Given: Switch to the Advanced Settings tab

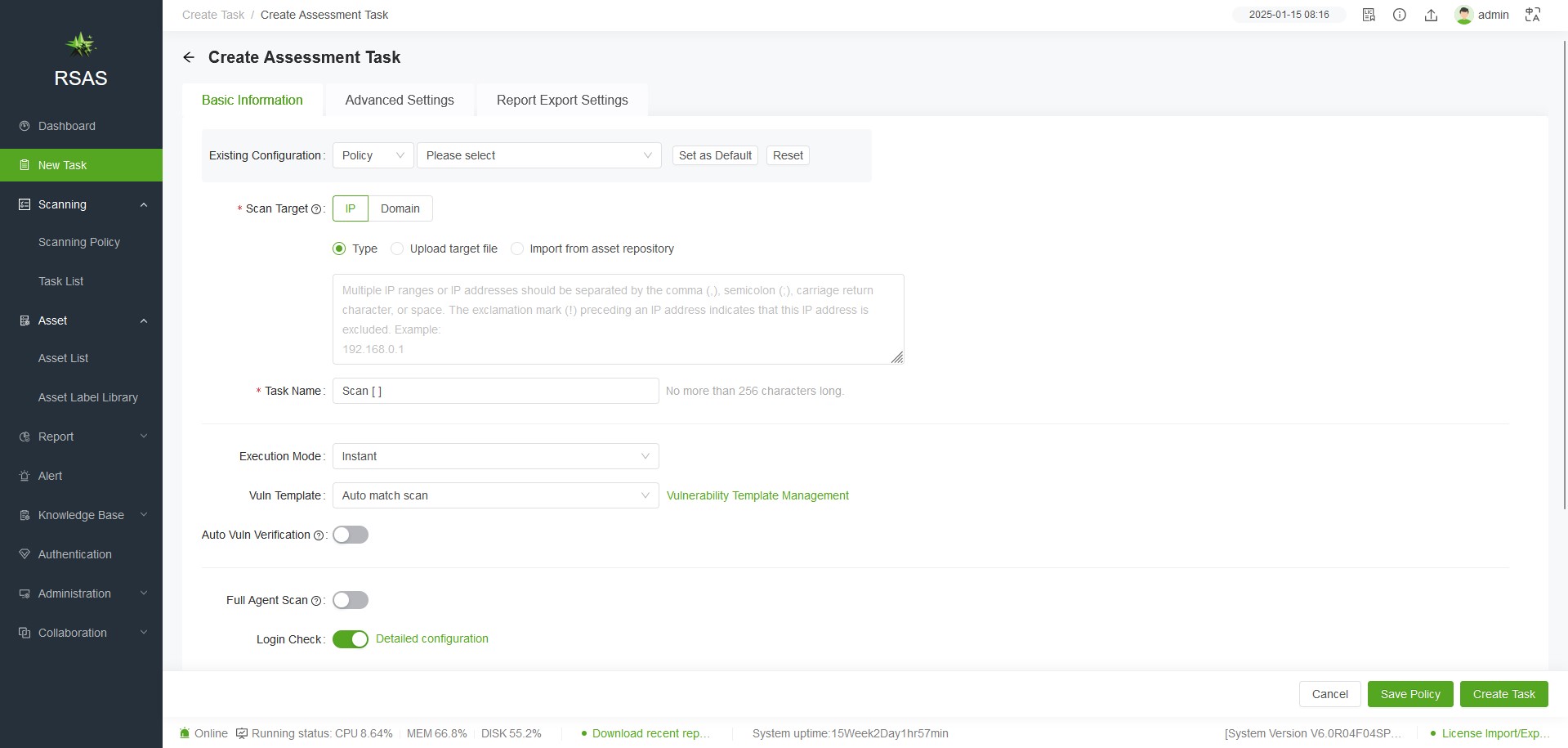Looking at the screenshot, I should point(399,100).
